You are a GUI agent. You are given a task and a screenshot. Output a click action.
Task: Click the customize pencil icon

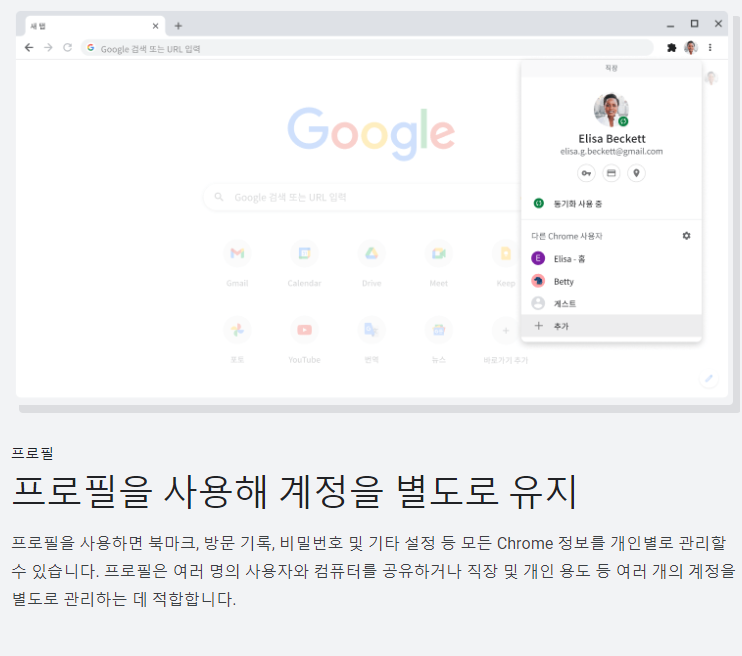[709, 378]
